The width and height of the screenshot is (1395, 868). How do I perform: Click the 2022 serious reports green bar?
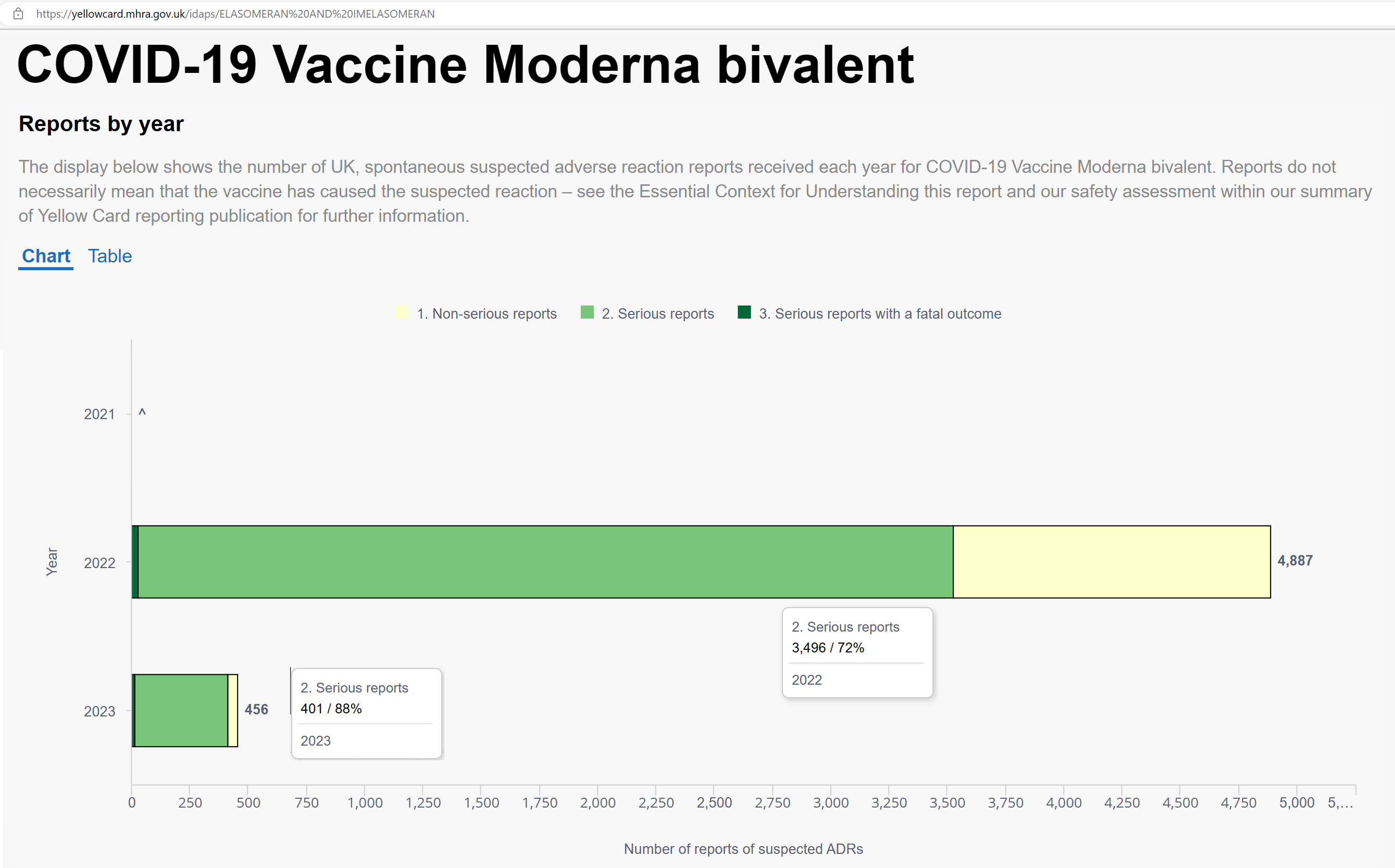(545, 562)
